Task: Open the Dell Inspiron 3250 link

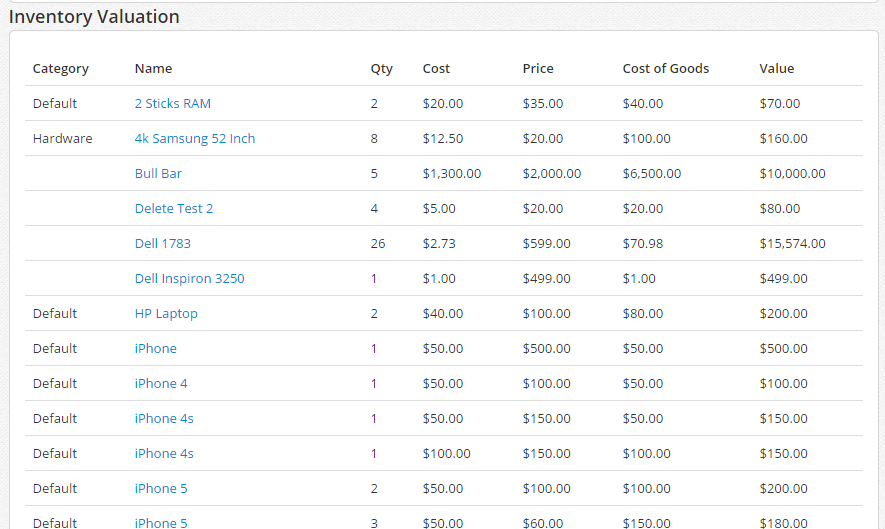Action: pyautogui.click(x=189, y=279)
